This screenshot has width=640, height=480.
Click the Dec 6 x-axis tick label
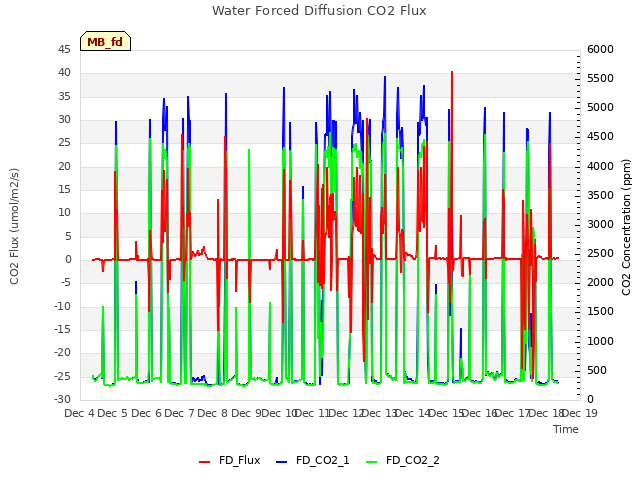pos(147,413)
